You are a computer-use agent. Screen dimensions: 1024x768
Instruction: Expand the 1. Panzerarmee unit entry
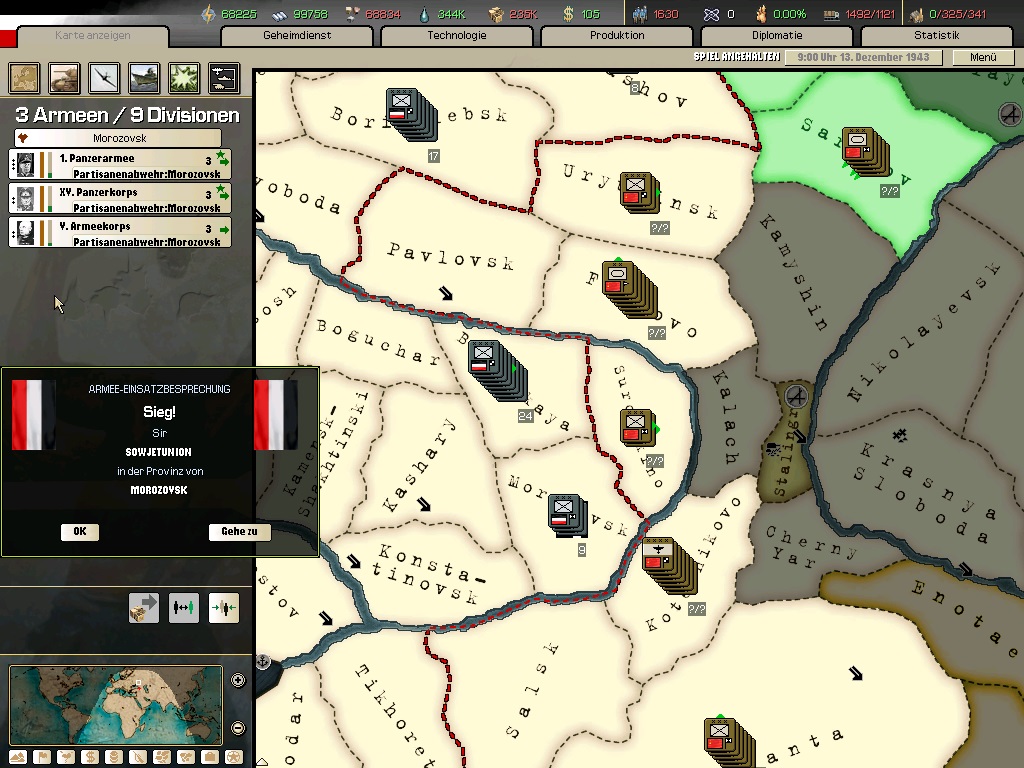coord(120,165)
